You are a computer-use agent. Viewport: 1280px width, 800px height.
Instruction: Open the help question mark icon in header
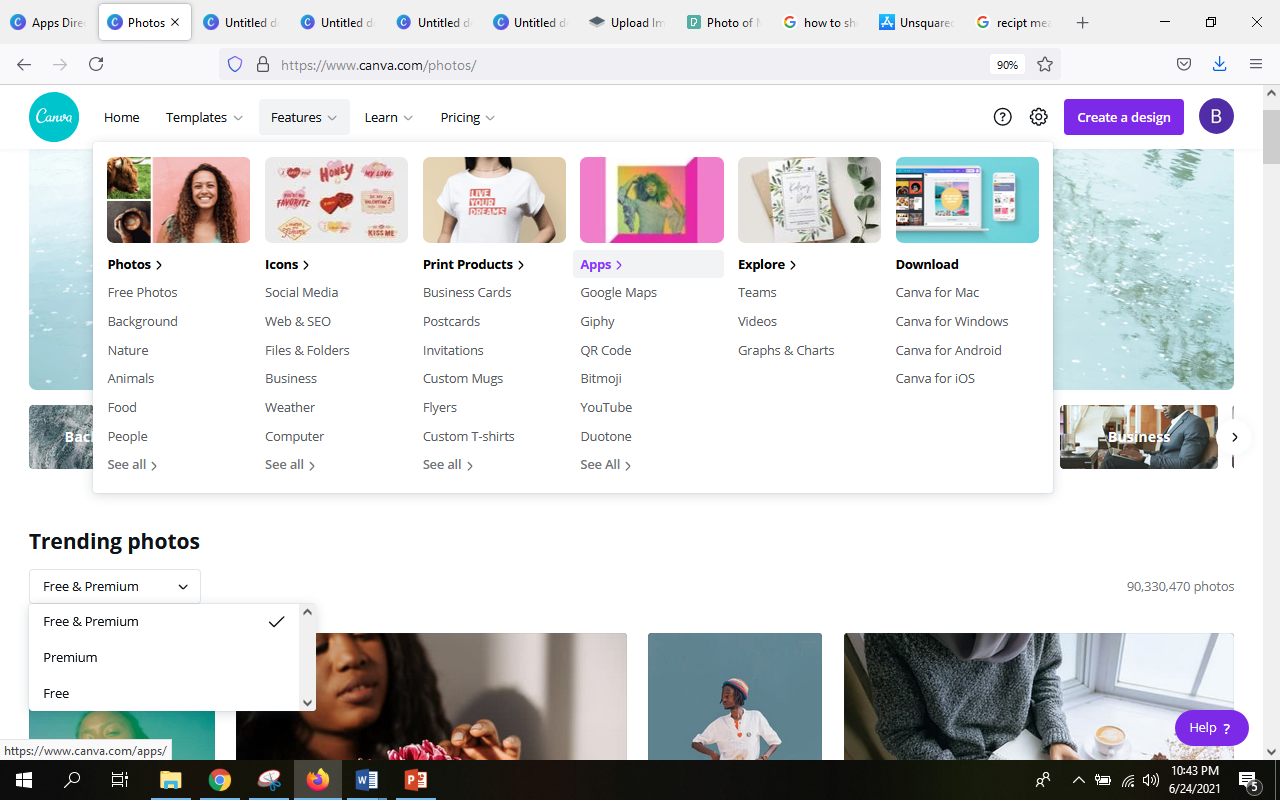1002,117
